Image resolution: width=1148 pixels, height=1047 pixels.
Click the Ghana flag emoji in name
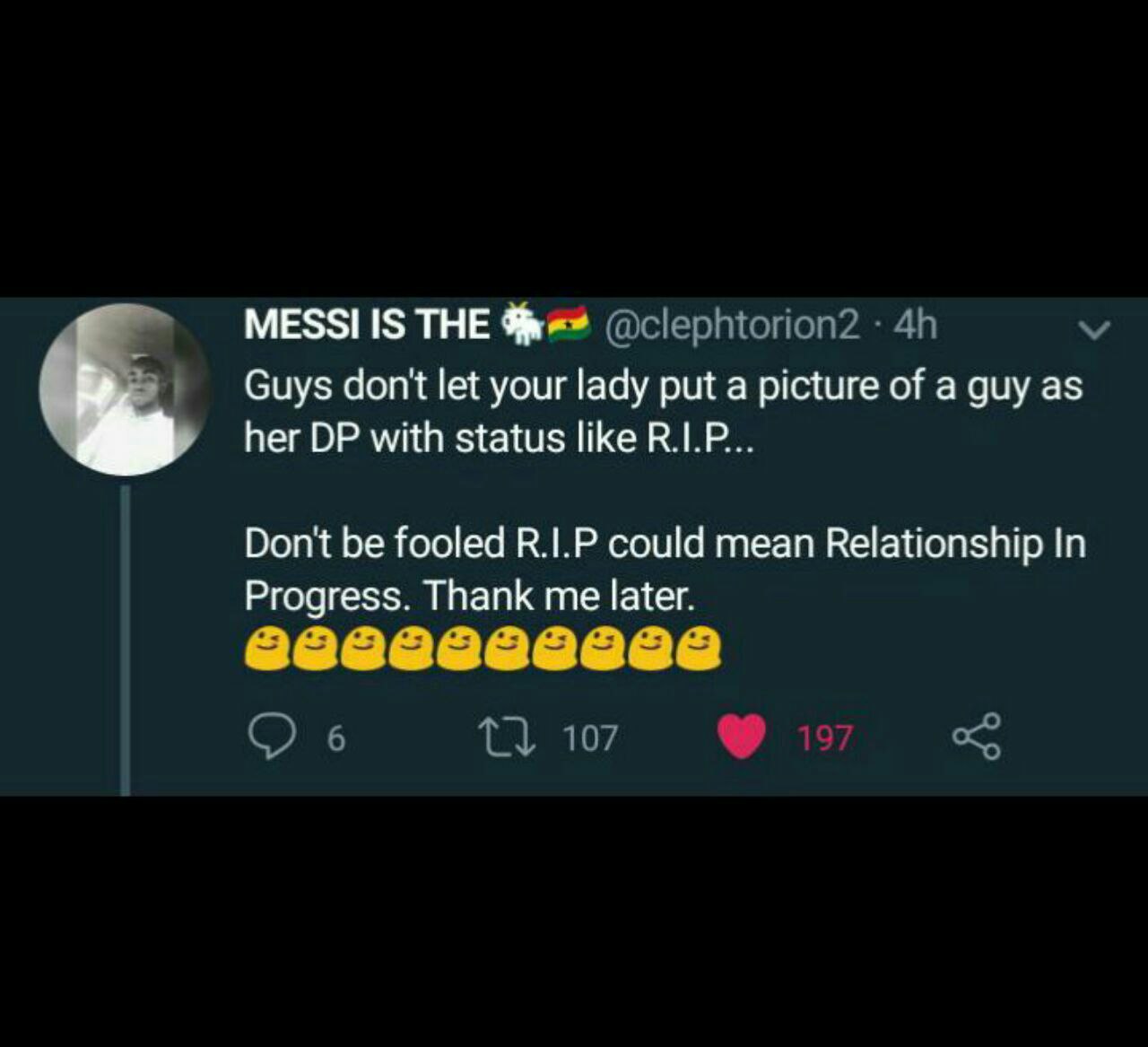click(x=569, y=324)
